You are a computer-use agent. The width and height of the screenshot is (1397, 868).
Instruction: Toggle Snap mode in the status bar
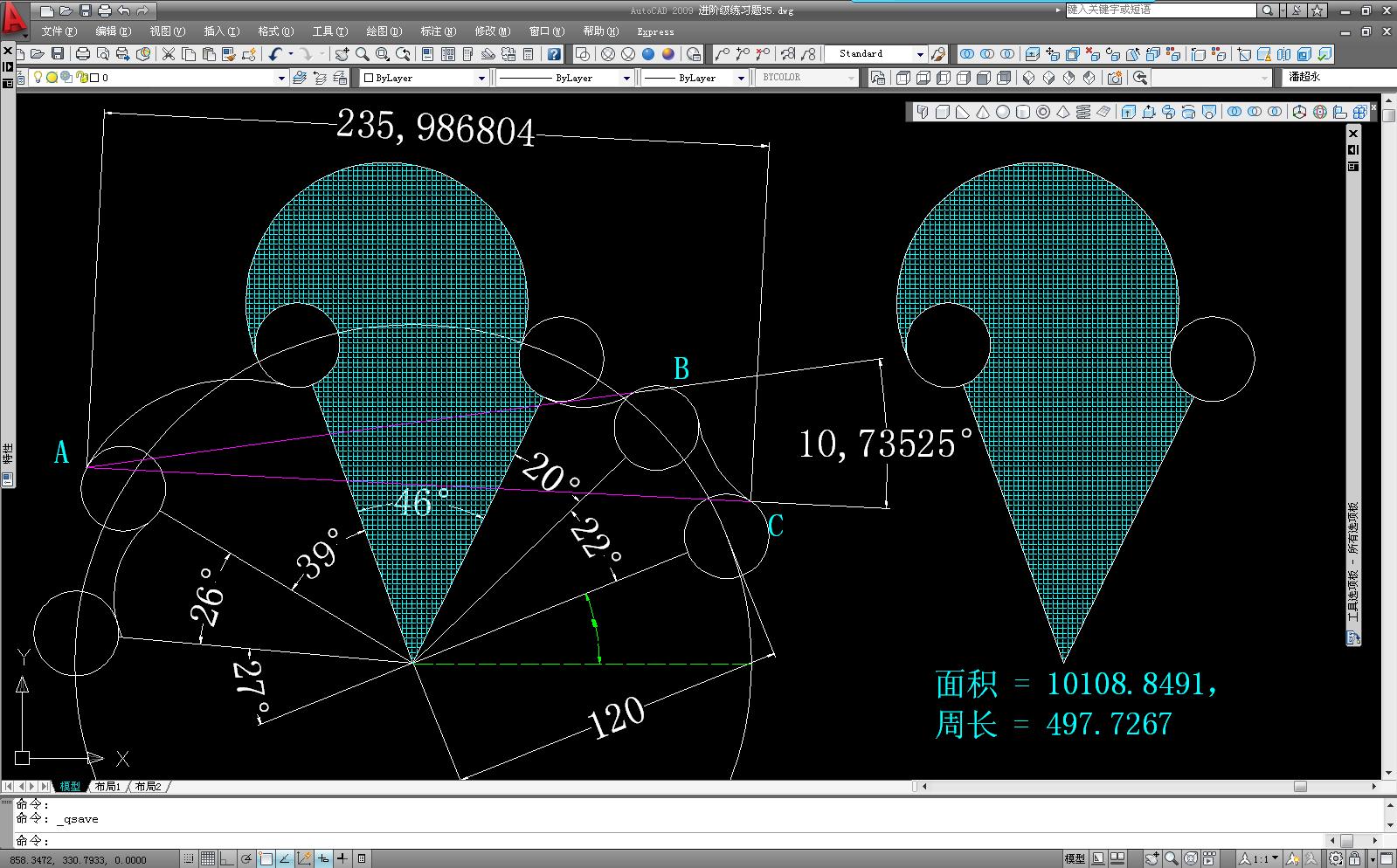[x=189, y=859]
